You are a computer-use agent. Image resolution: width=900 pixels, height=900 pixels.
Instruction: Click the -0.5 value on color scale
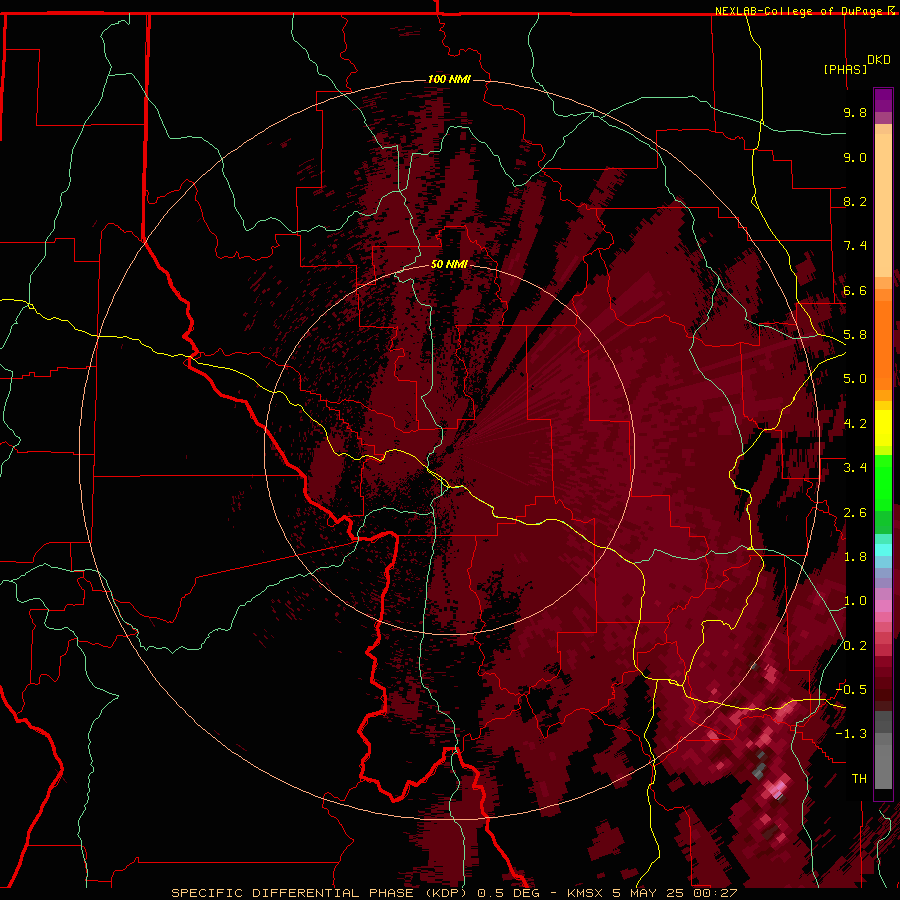pos(851,689)
